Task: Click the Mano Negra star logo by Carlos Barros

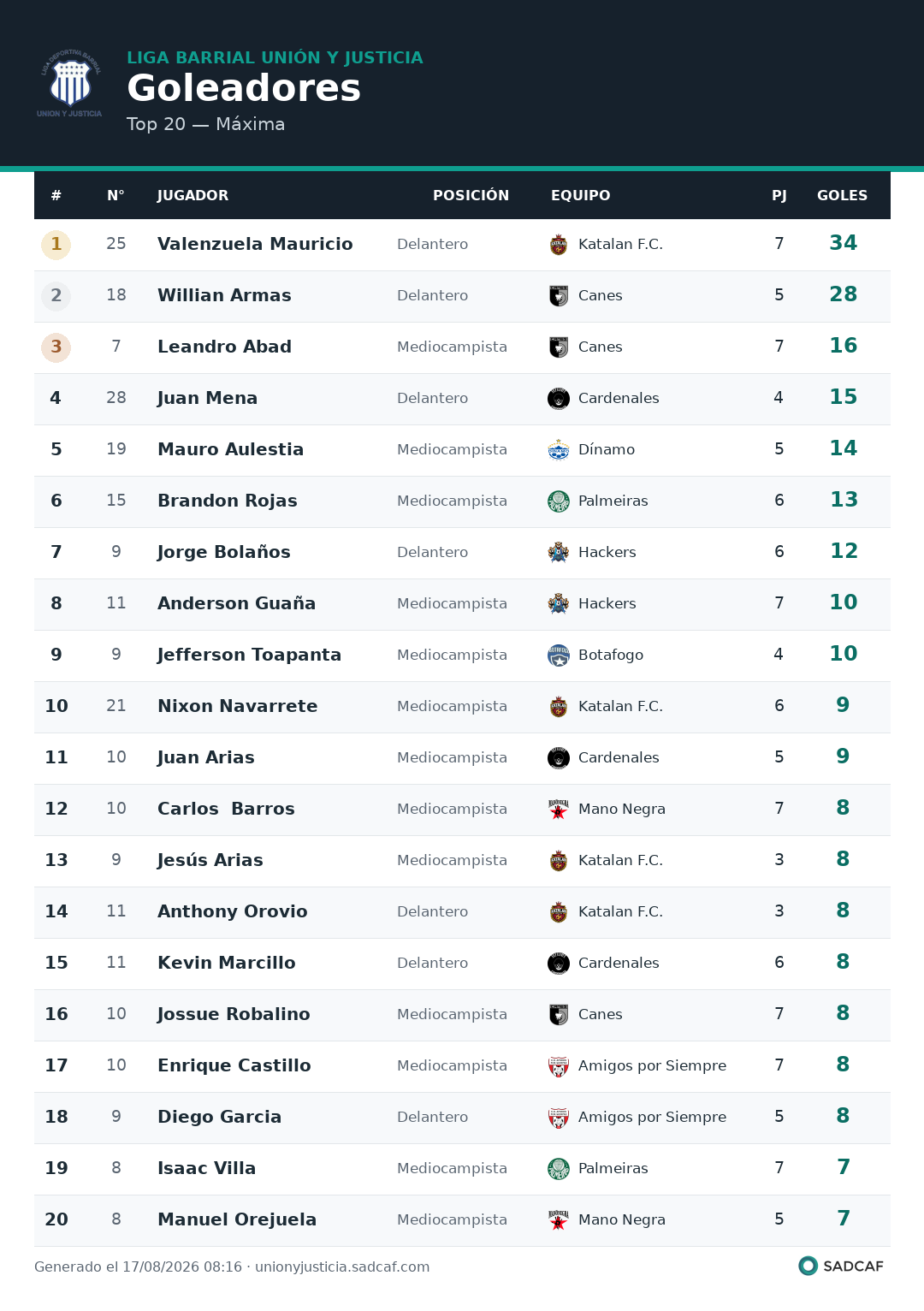Action: (559, 810)
